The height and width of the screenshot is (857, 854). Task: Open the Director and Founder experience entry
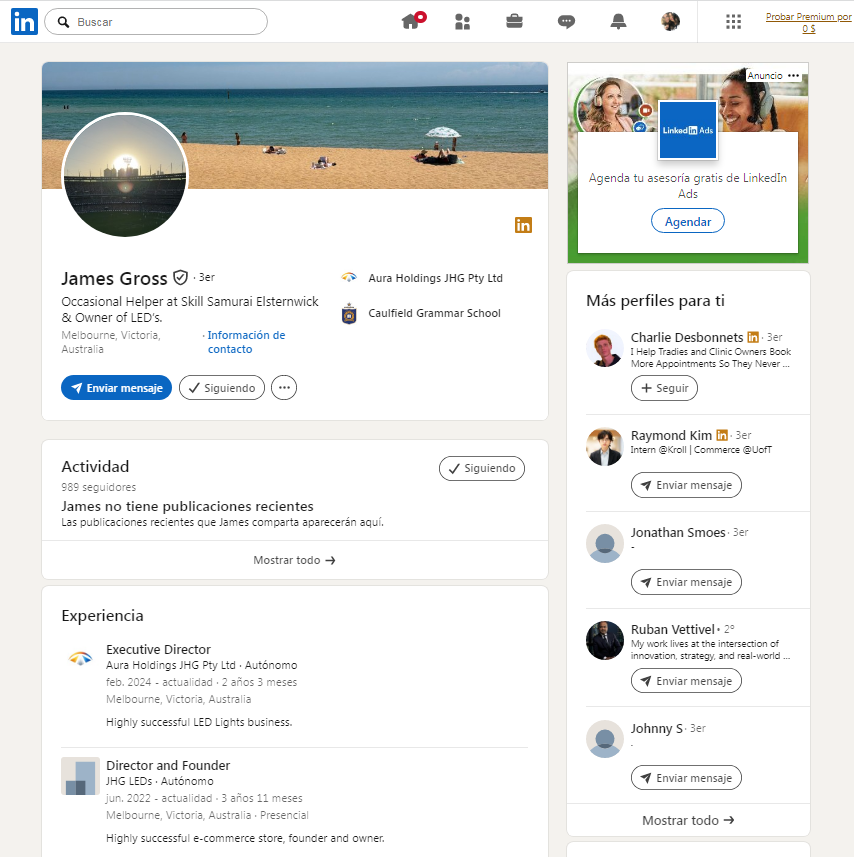coord(168,765)
